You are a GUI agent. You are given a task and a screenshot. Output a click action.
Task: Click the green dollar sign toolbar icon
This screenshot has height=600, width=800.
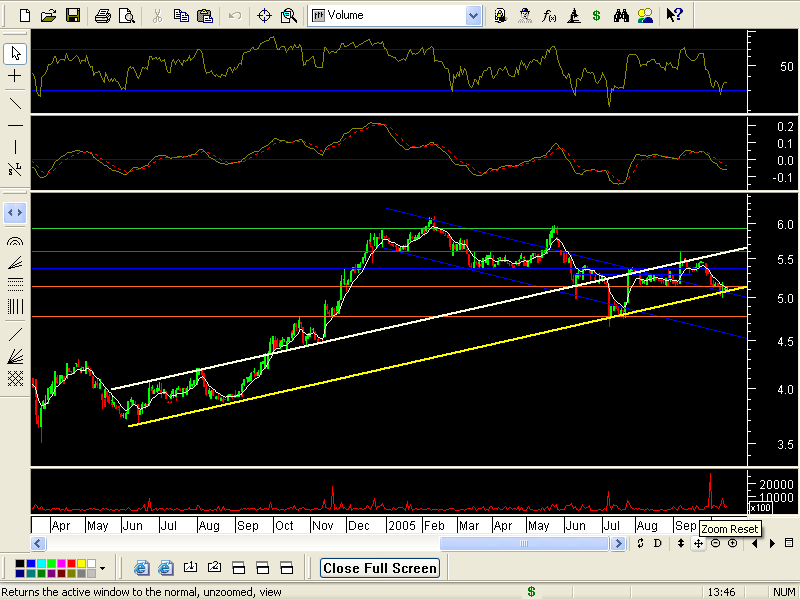pos(597,15)
